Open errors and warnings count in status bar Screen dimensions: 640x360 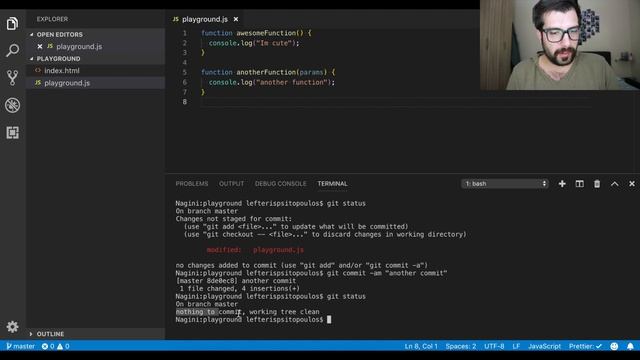point(56,346)
